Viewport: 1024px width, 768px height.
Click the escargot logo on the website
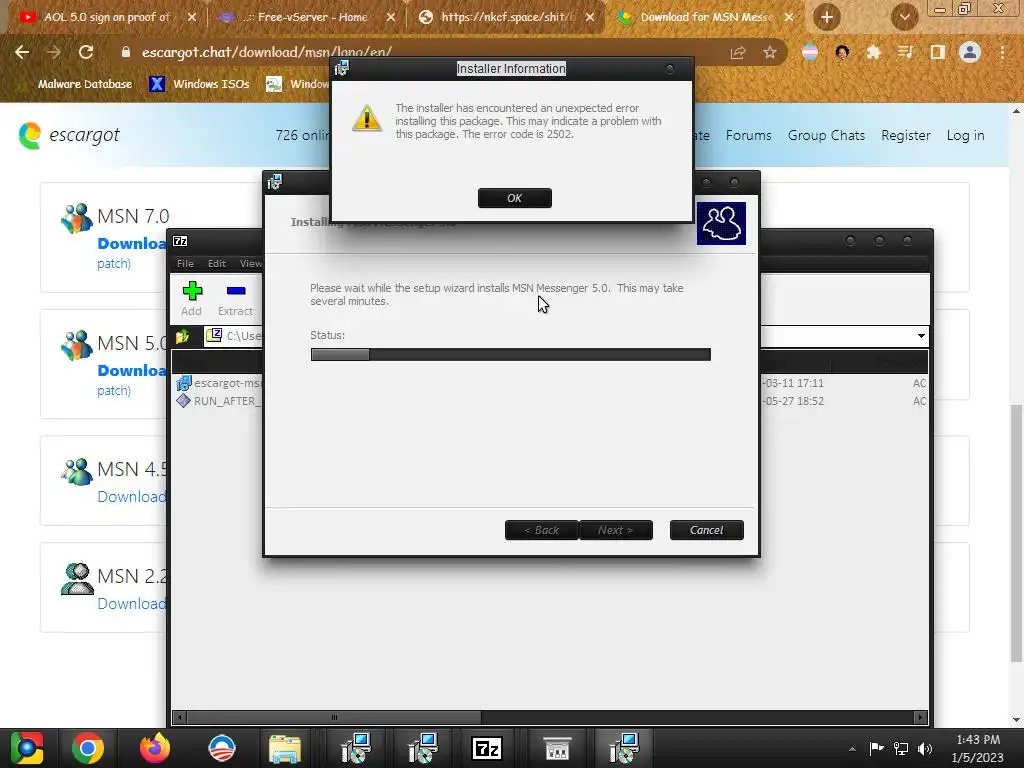coord(69,135)
